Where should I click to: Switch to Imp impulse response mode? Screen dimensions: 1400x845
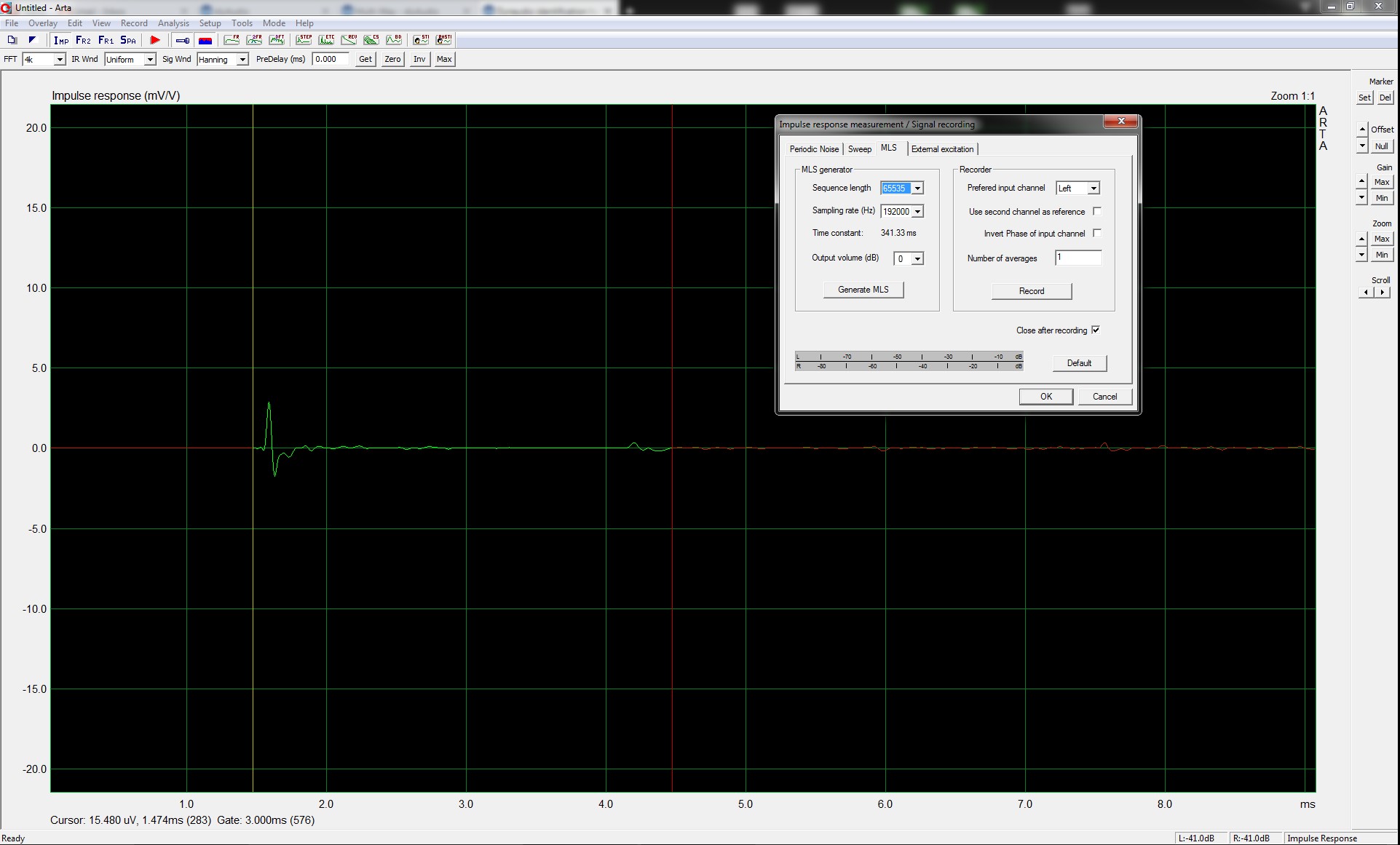61,40
